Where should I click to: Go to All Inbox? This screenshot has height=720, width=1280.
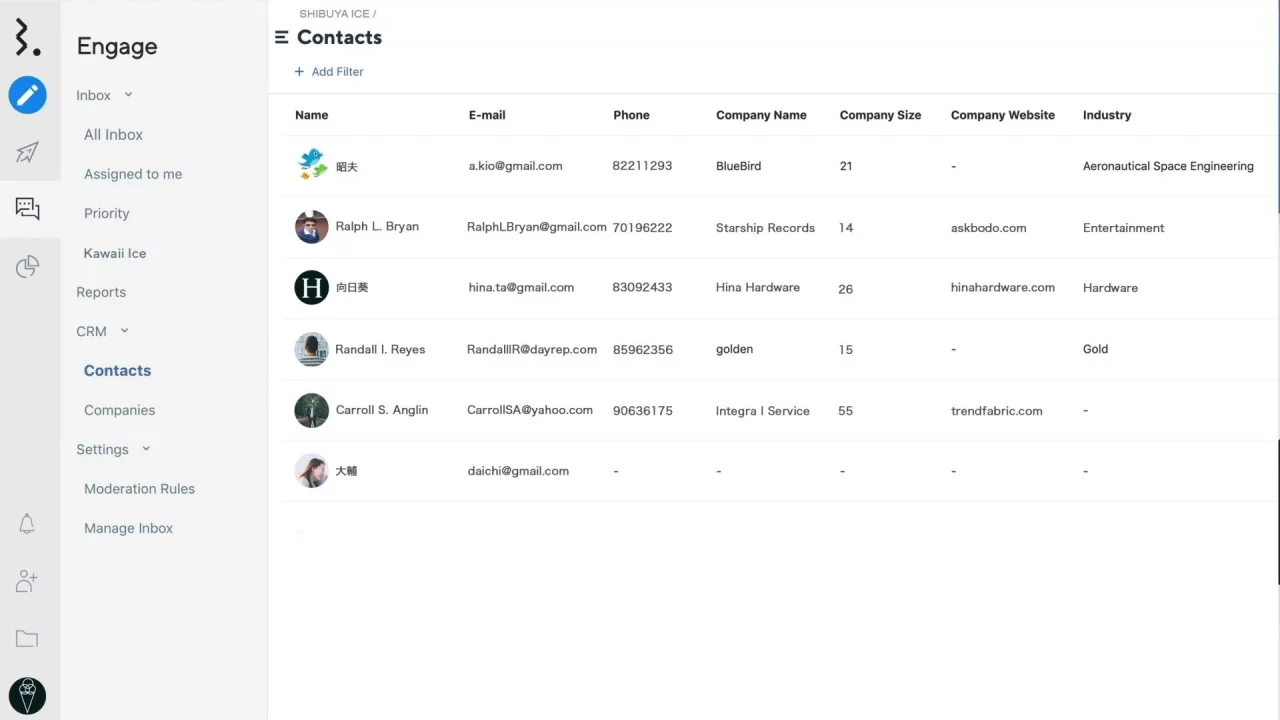pos(113,134)
